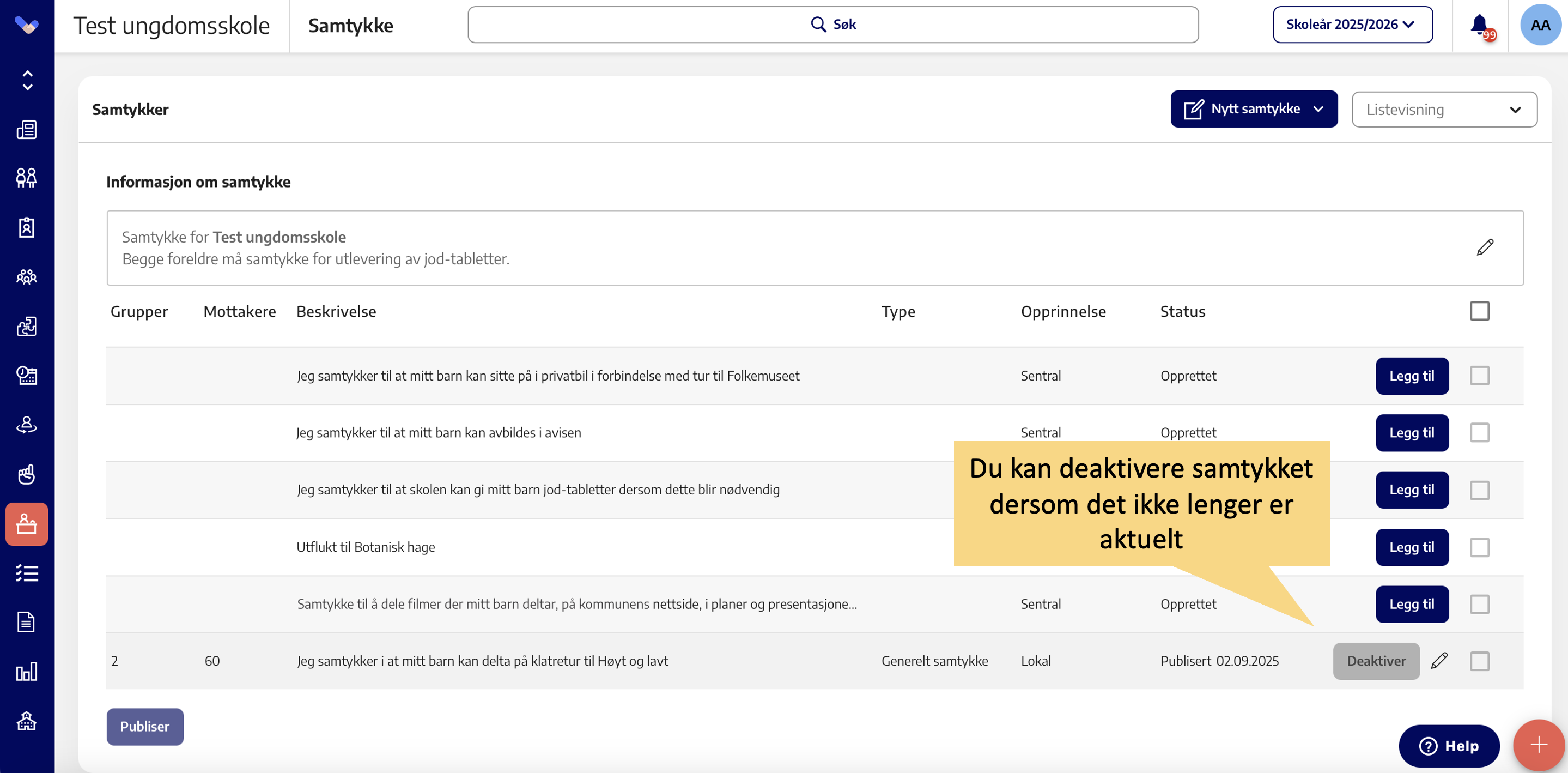Click the '60' recipients count cell

(x=212, y=661)
